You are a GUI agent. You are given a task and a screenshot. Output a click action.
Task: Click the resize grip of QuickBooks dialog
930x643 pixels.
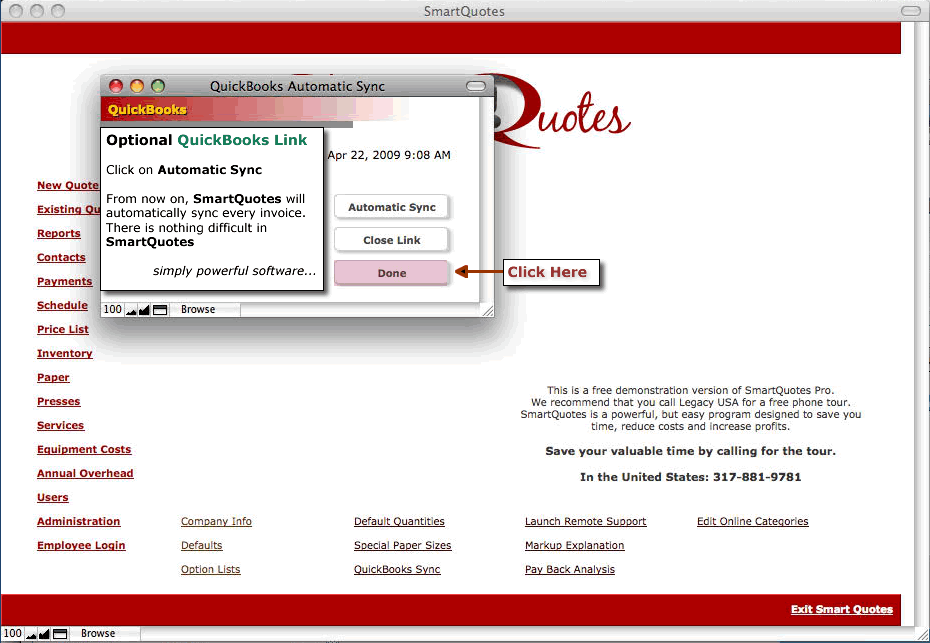[488, 310]
